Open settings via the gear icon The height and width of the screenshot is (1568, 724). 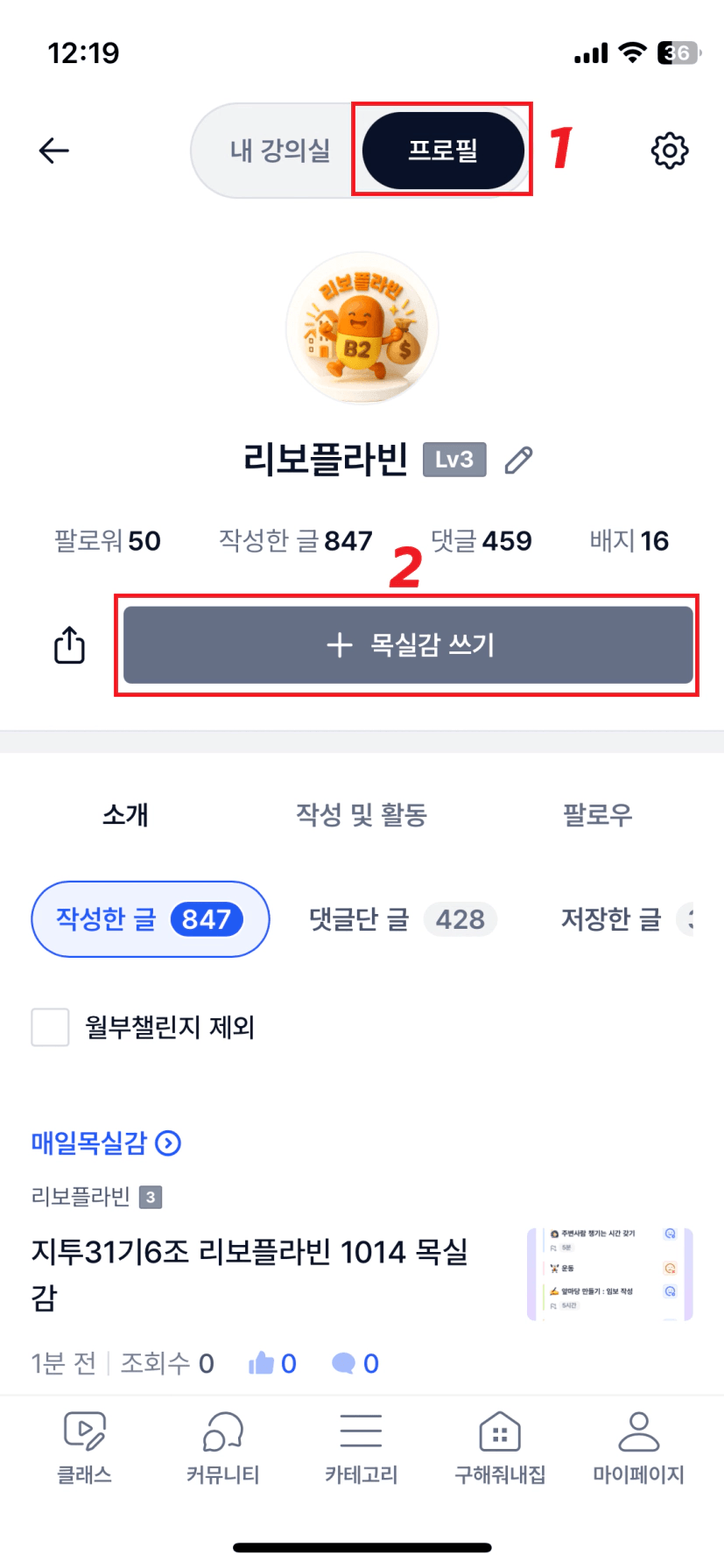coord(670,151)
